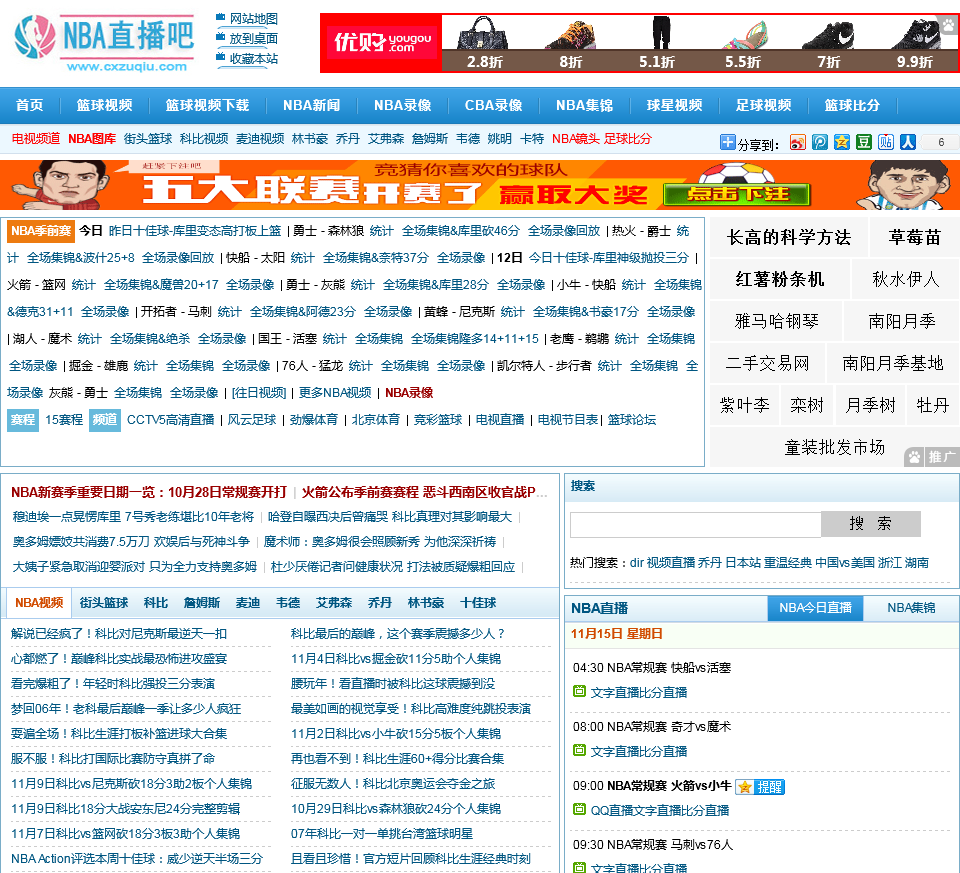
Task: Open CCTV5高清直播 channel link
Action: (170, 420)
